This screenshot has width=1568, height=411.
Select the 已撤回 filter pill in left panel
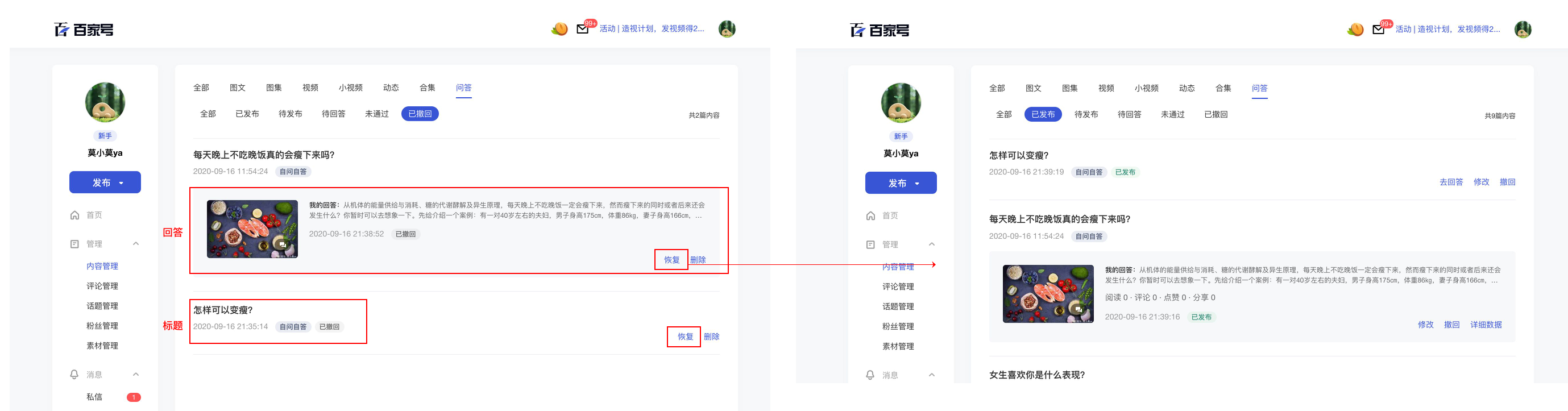coord(420,114)
